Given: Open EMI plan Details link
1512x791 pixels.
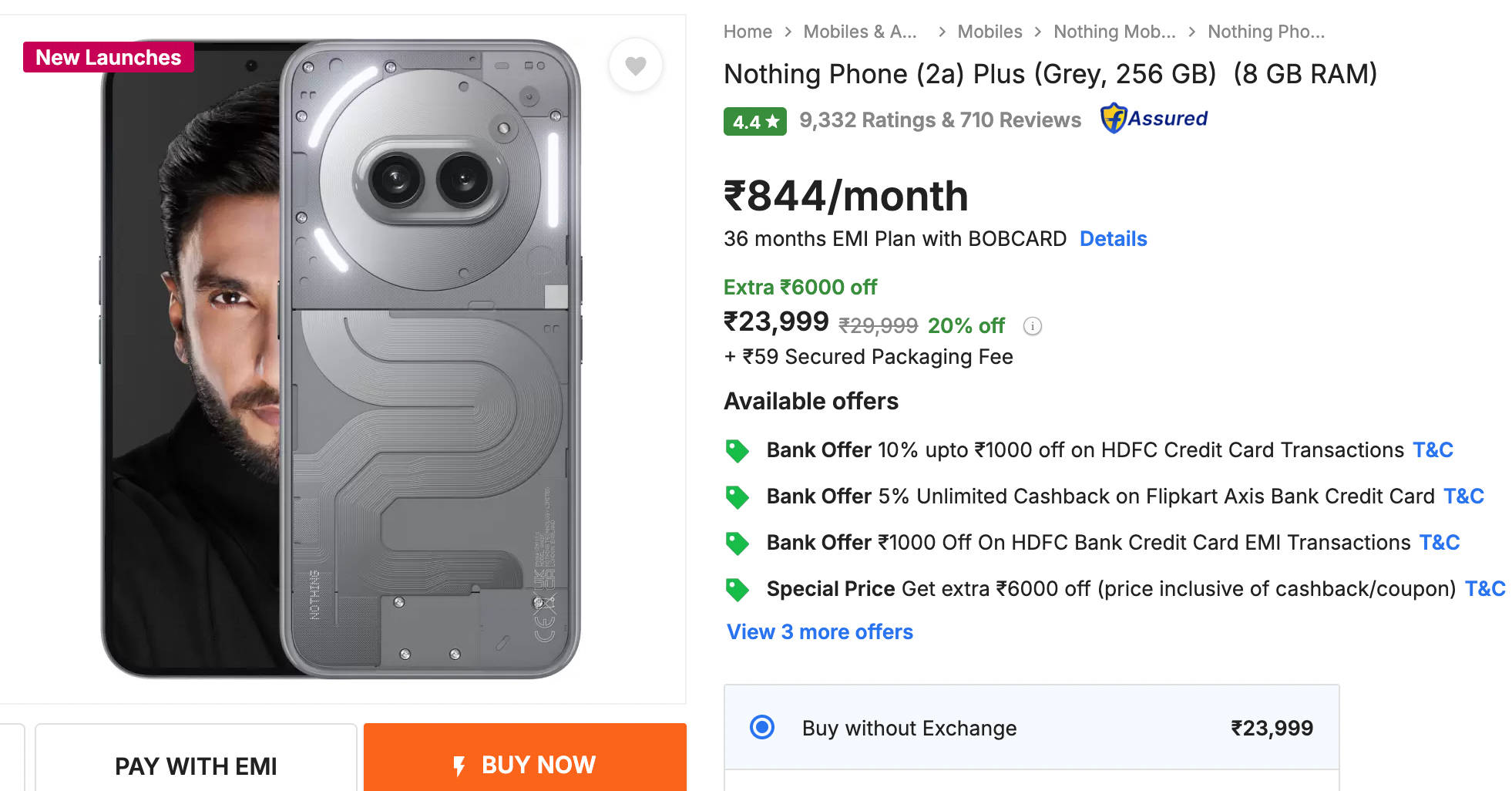Looking at the screenshot, I should tap(1113, 239).
